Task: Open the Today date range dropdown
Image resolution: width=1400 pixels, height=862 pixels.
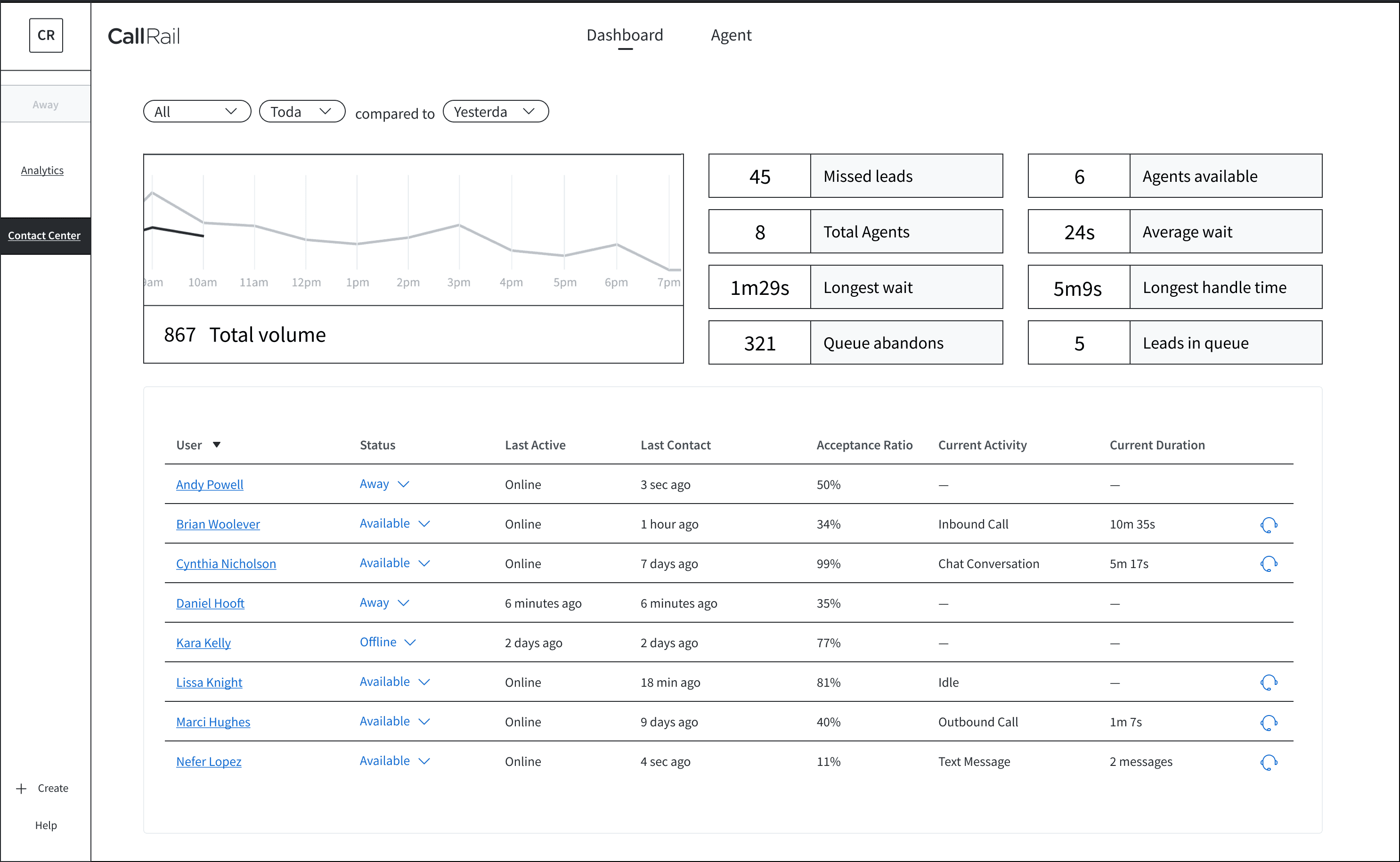Action: (301, 112)
